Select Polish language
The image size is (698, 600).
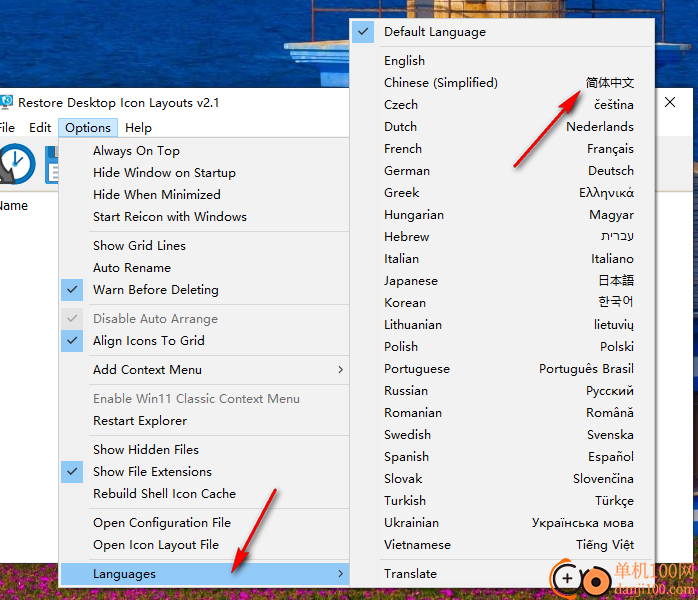(x=502, y=347)
